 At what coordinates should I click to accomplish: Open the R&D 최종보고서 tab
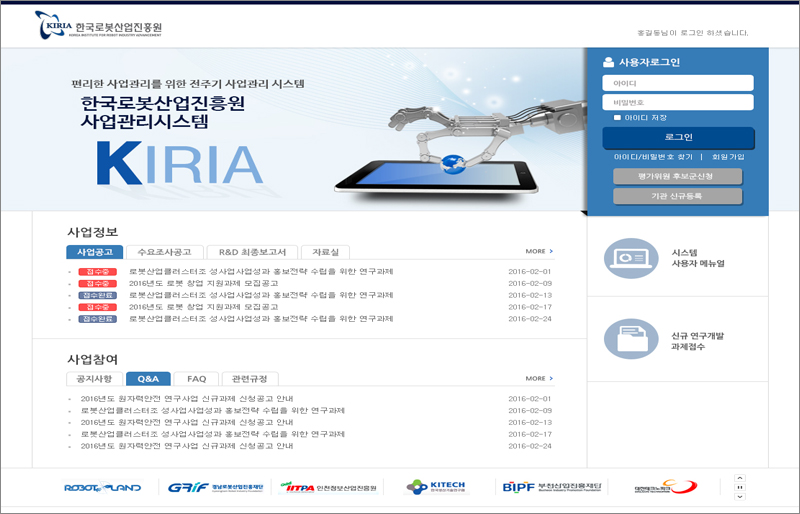pos(252,252)
